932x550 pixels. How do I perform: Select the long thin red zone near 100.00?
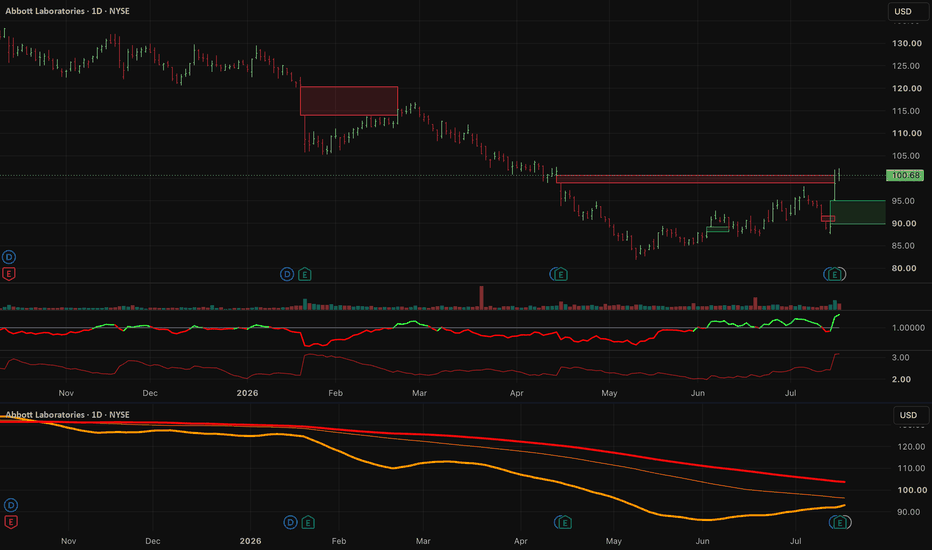pos(695,179)
